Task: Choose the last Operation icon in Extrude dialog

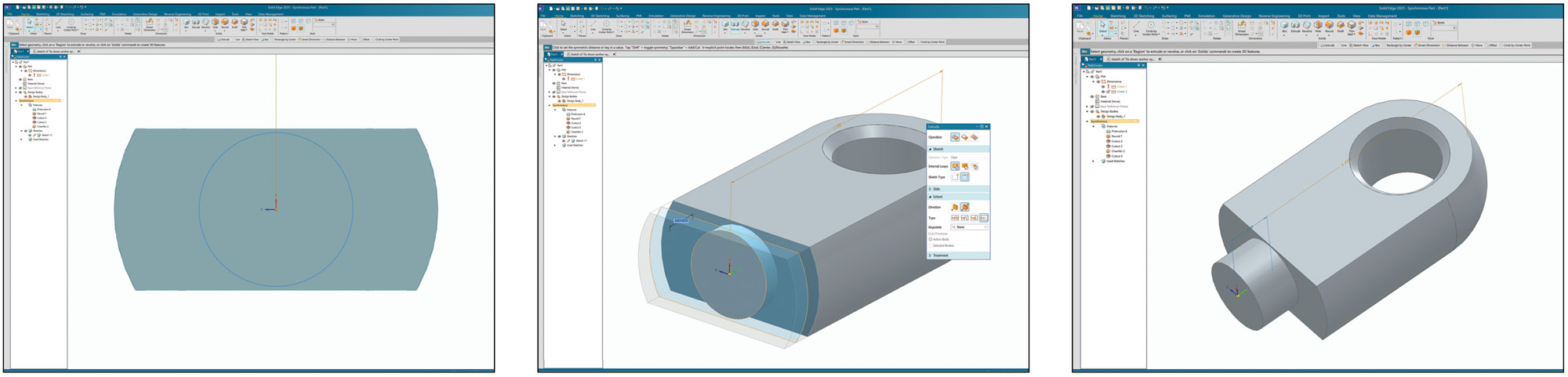Action: (x=975, y=137)
